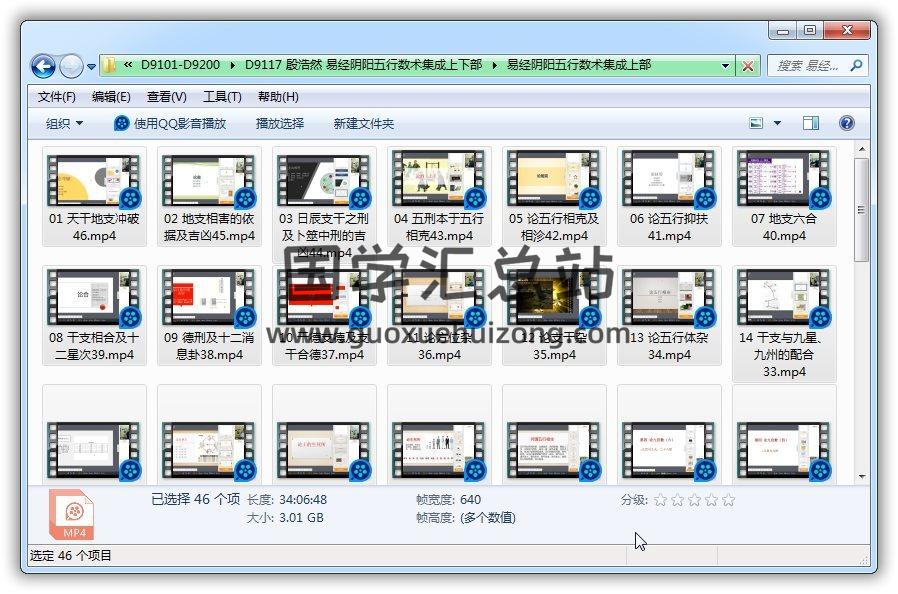
Task: Click the Back navigation arrow button
Action: pos(43,67)
